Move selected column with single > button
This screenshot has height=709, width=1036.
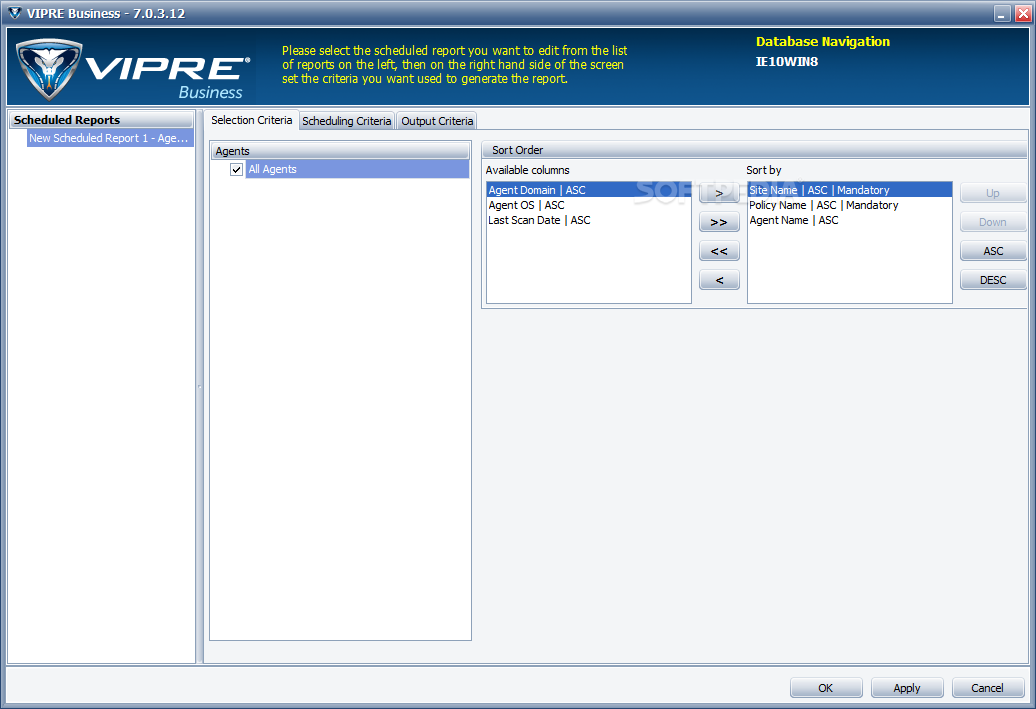tap(719, 193)
